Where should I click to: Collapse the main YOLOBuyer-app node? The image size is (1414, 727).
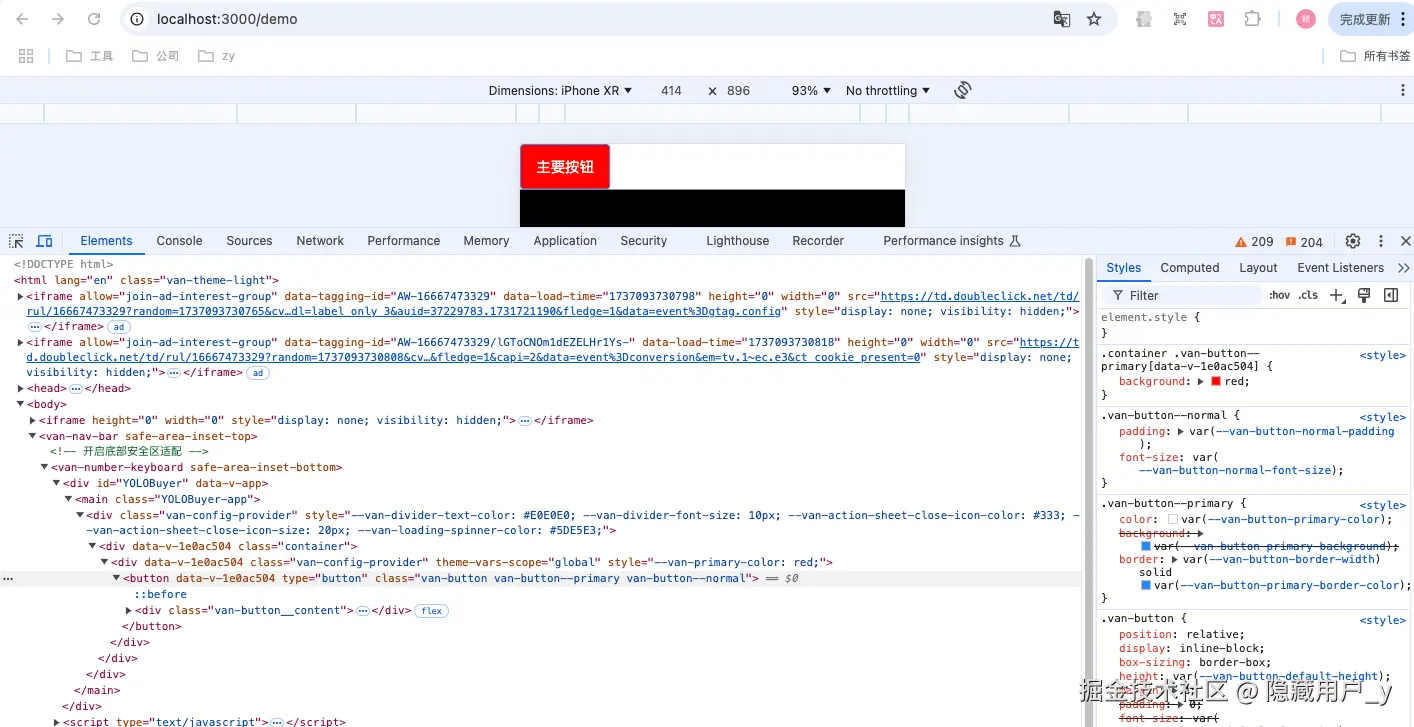(x=69, y=499)
